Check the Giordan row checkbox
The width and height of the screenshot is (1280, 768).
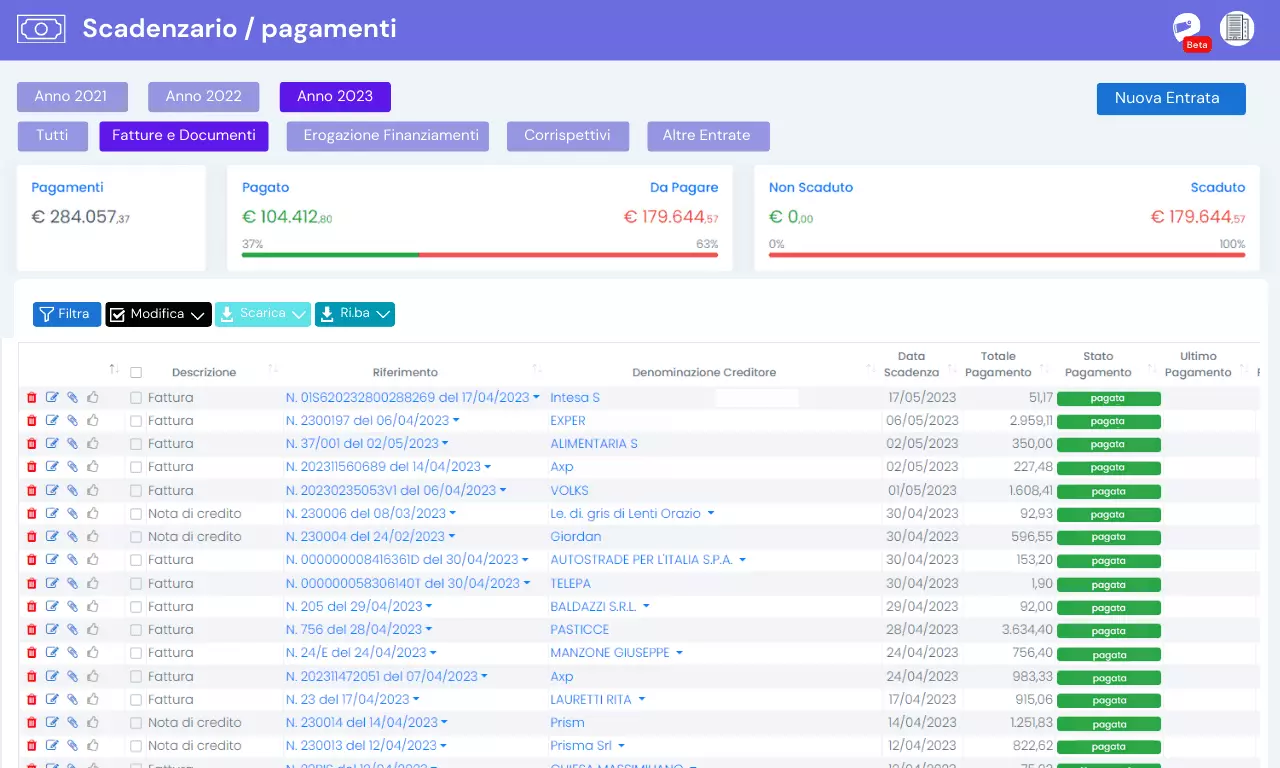[136, 537]
